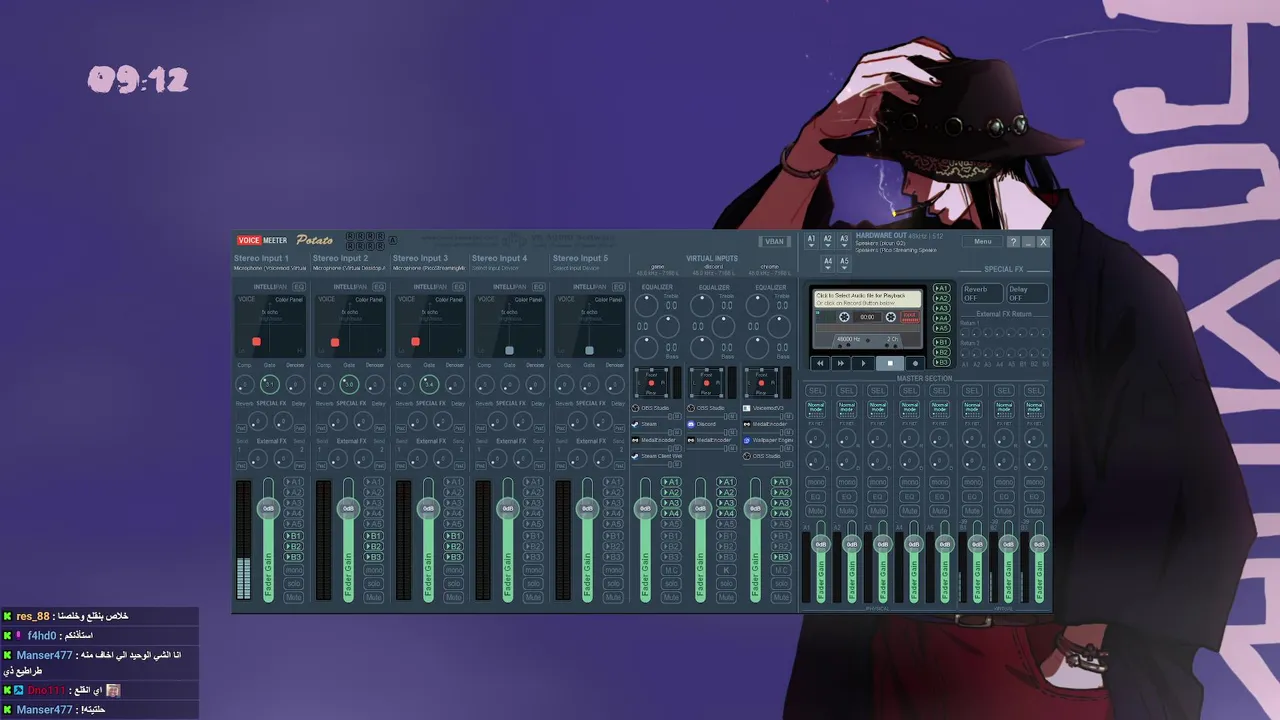This screenshot has width=1280, height=720.
Task: Click the cassette stop button
Action: click(x=890, y=363)
